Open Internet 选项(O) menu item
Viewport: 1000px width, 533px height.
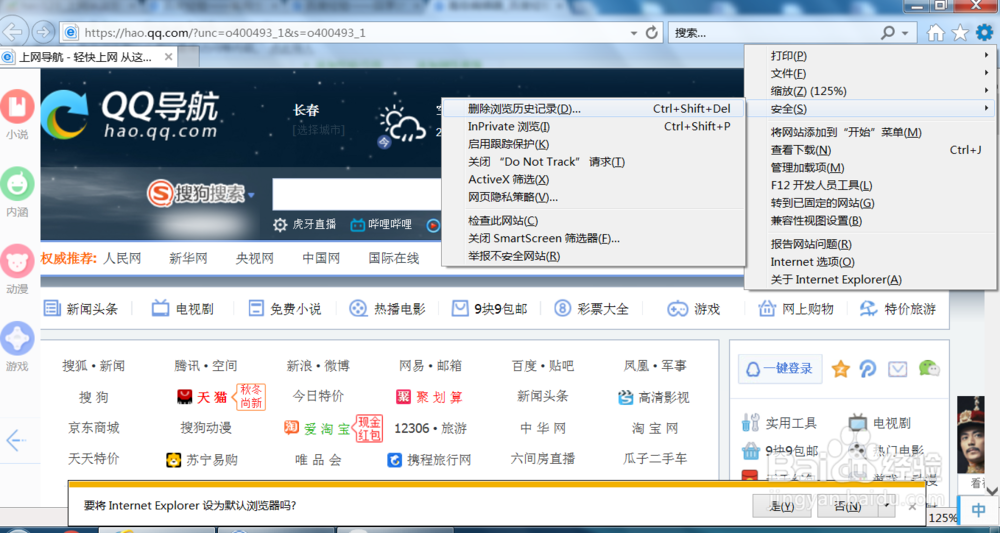[x=869, y=261]
